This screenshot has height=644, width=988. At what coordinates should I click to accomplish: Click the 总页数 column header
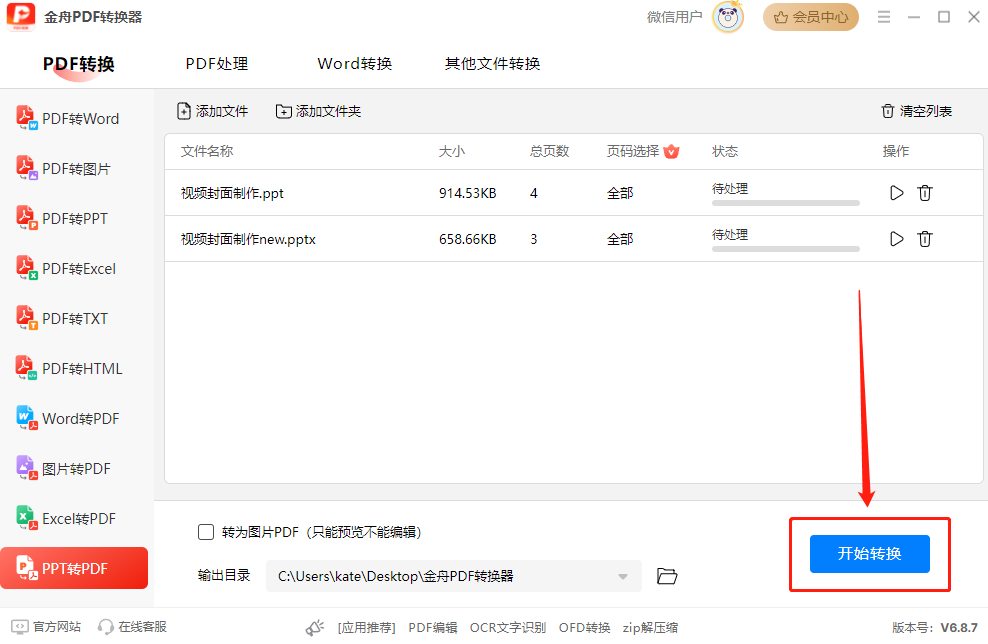tap(549, 151)
